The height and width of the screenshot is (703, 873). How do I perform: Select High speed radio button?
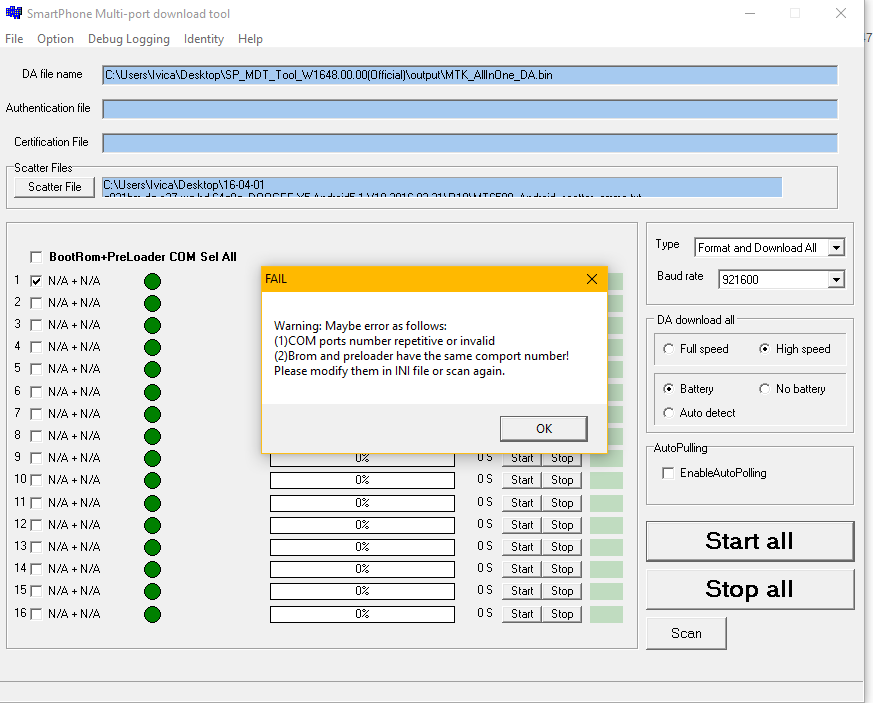[764, 349]
